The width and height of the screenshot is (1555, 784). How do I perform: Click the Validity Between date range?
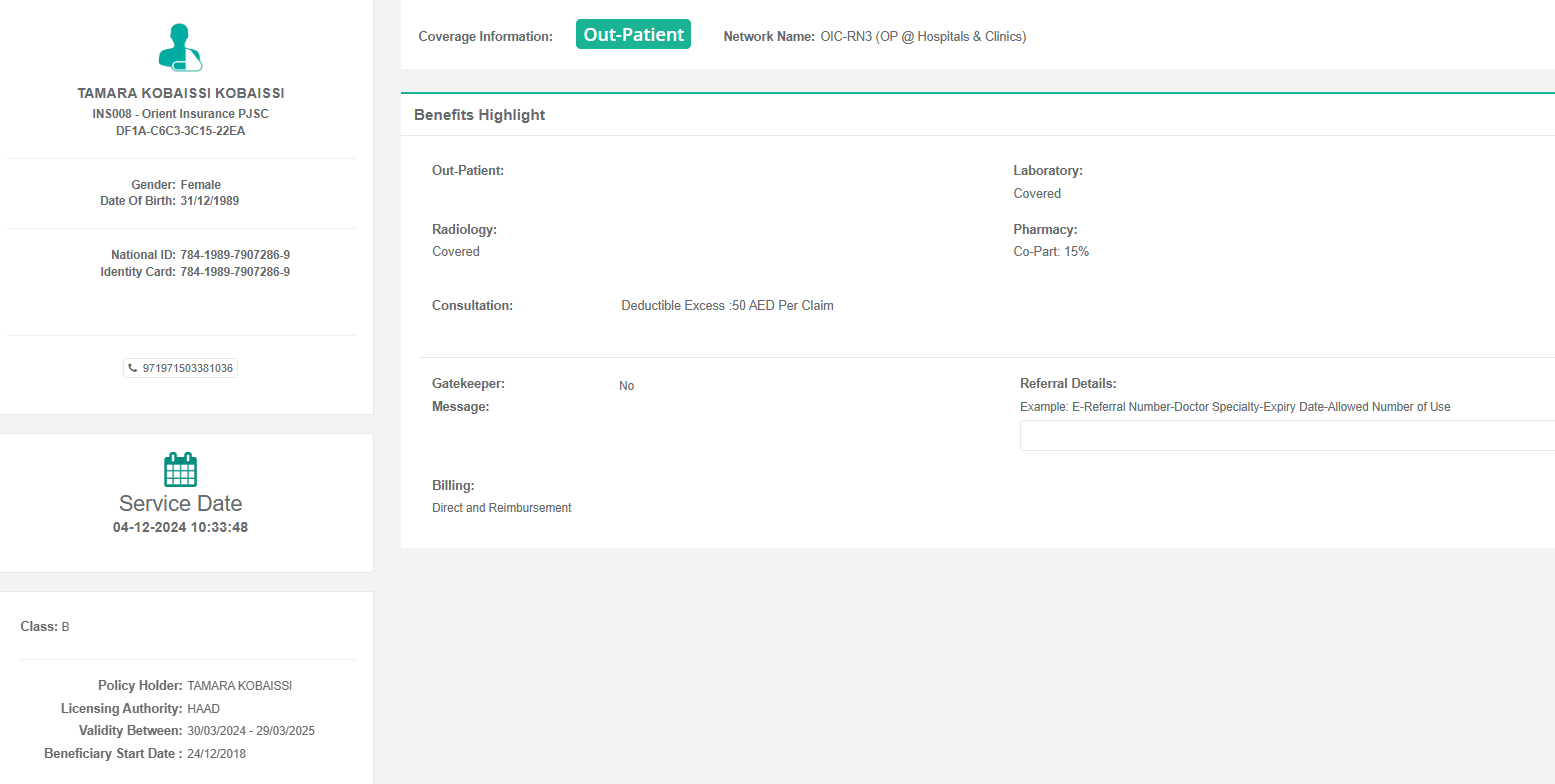(251, 731)
